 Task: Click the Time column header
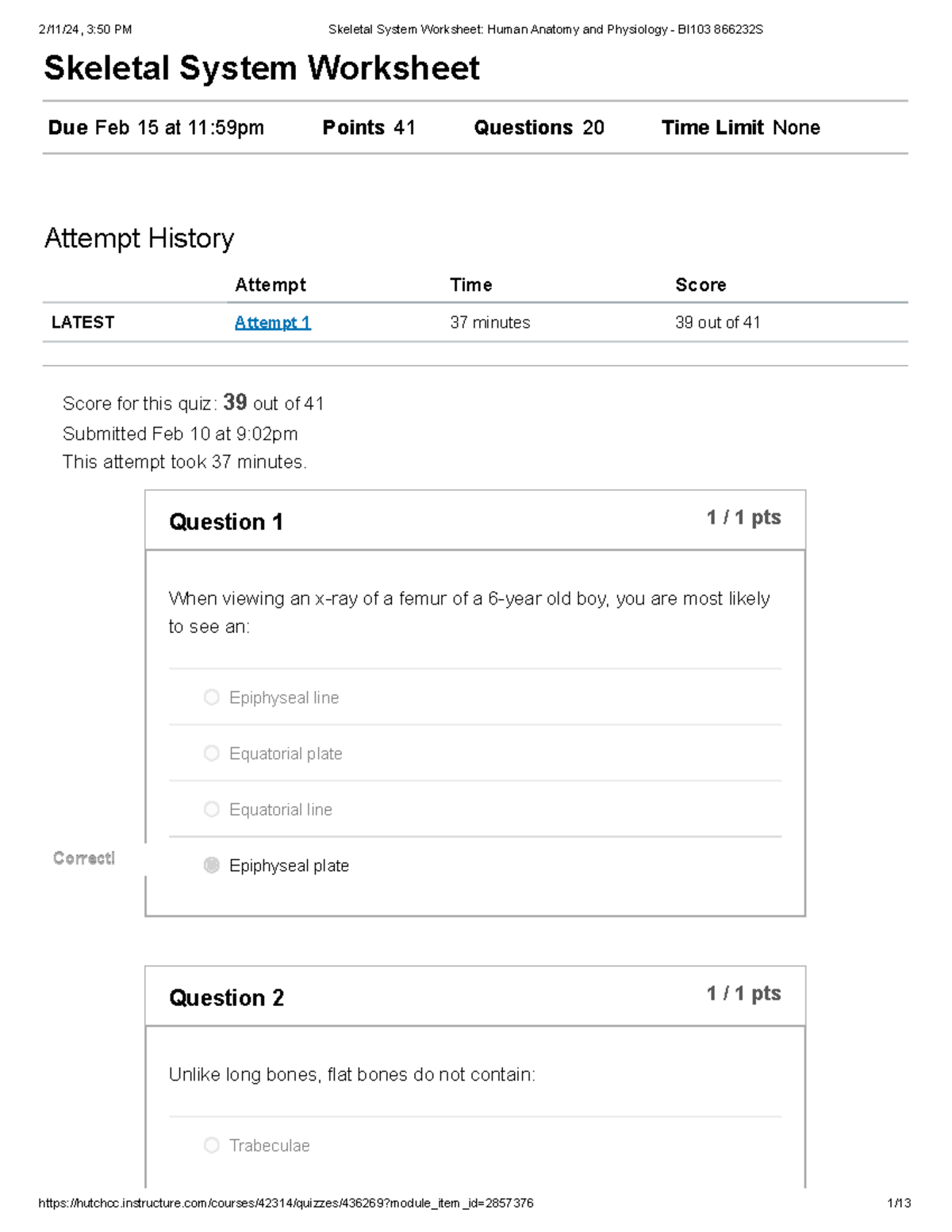tap(470, 285)
